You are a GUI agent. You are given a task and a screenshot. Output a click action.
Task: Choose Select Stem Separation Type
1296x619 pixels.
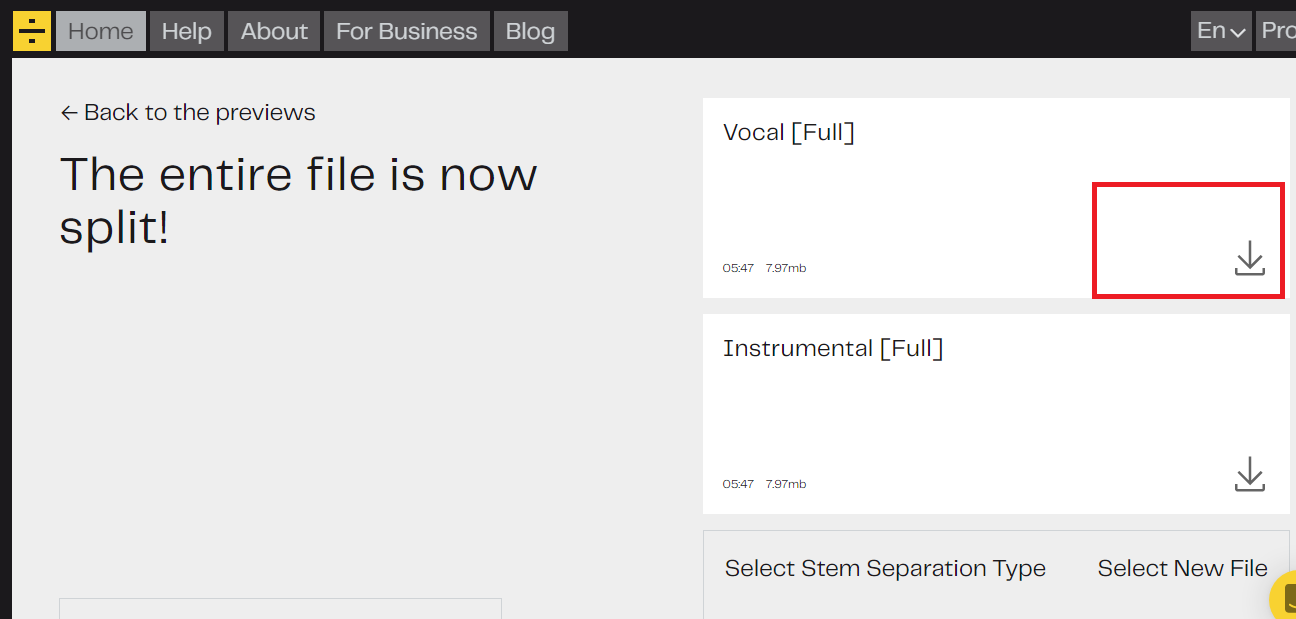885,568
